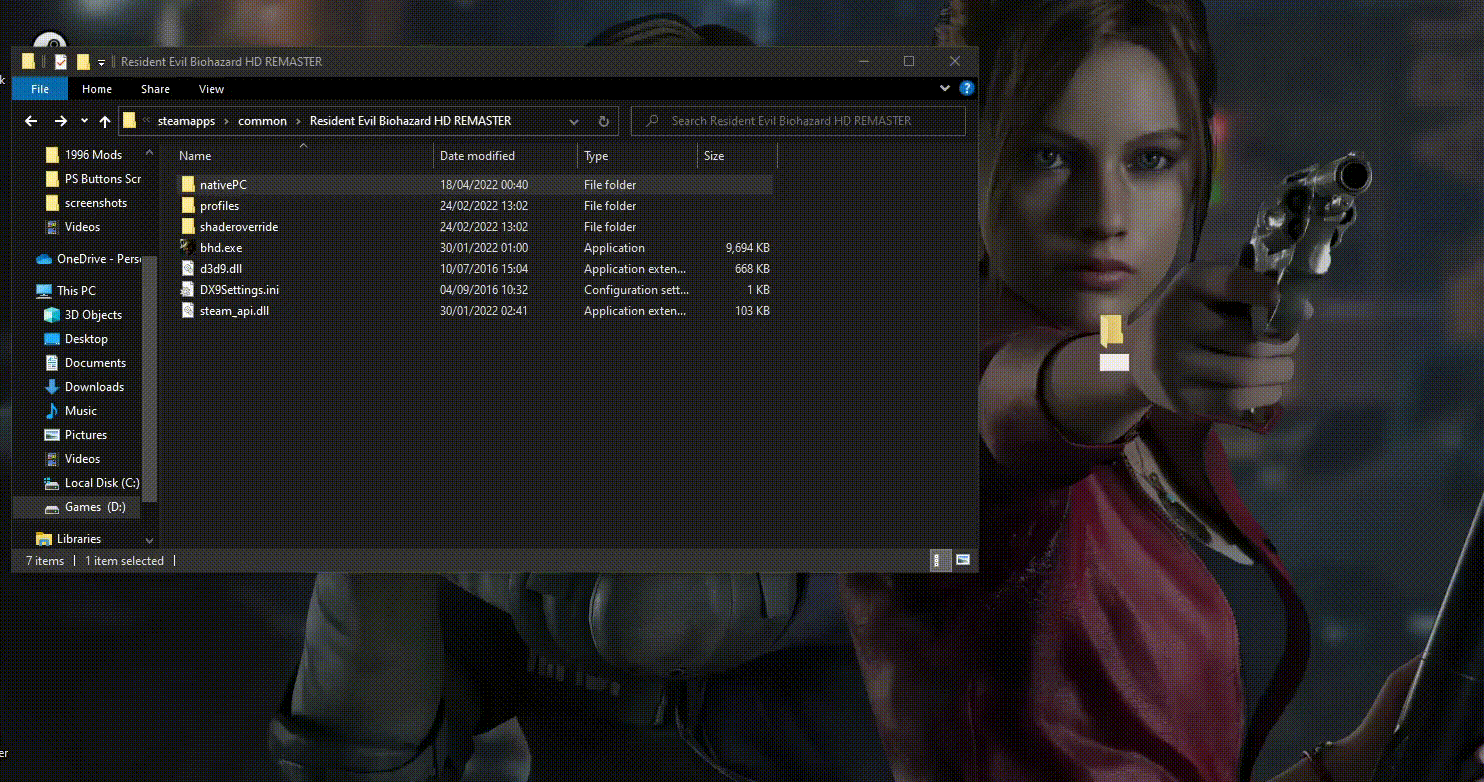Expand the ribbon with the chevron
Image resolution: width=1484 pixels, height=782 pixels.
(x=946, y=89)
